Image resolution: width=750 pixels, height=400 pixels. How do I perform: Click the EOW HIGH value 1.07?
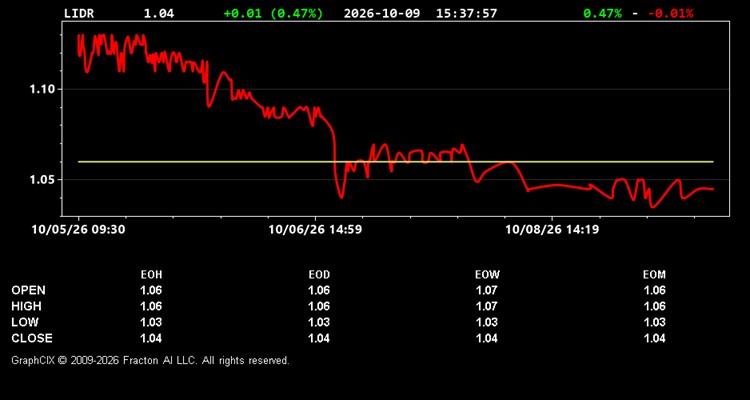pos(486,306)
